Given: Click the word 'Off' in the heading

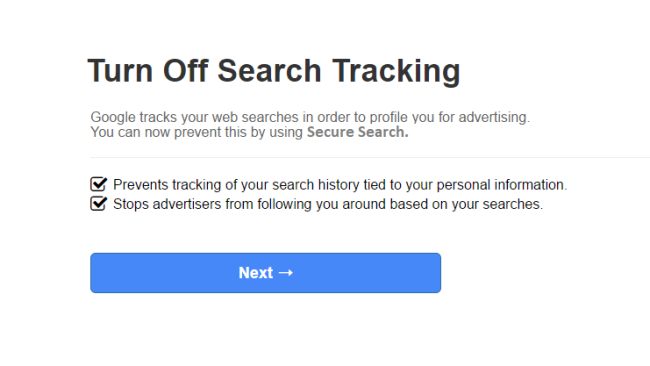Looking at the screenshot, I should click(185, 70).
